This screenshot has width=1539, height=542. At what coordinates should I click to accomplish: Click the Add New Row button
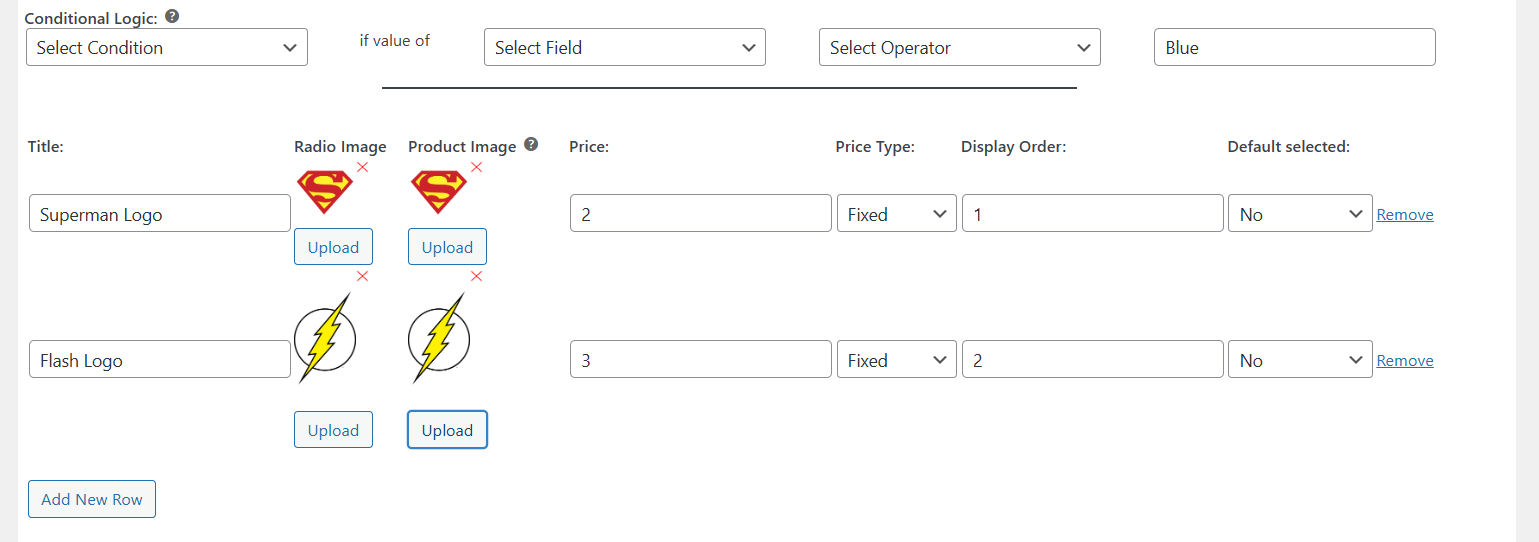(x=92, y=499)
